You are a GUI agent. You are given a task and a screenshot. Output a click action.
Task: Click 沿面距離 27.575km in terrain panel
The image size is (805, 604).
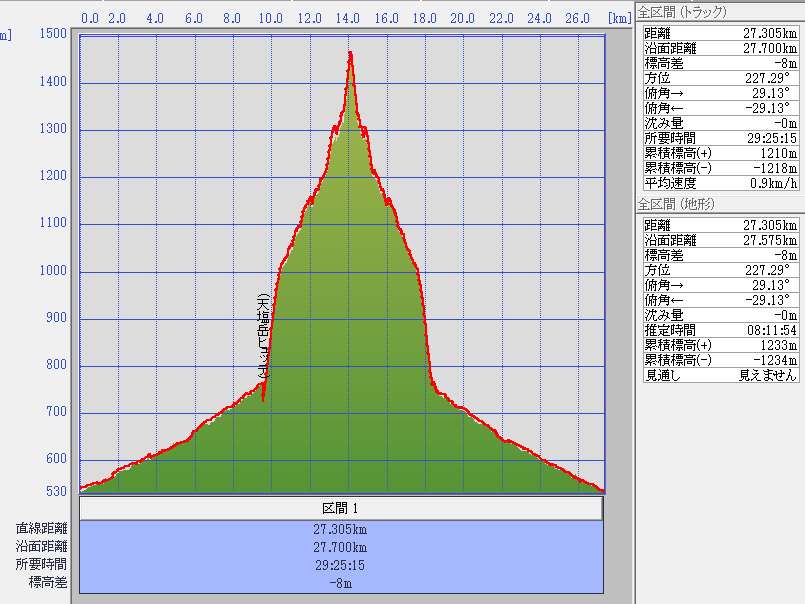coord(720,240)
